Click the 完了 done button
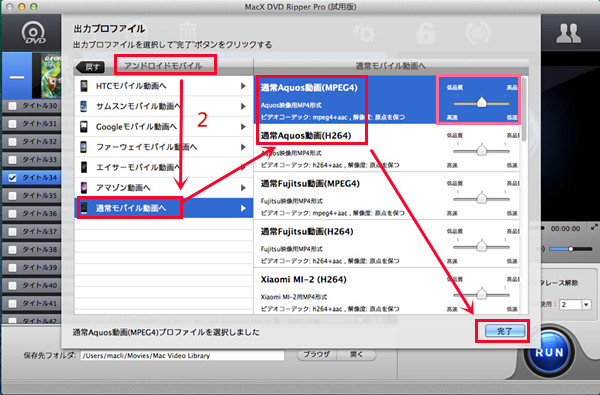The image size is (600, 395). [x=505, y=331]
